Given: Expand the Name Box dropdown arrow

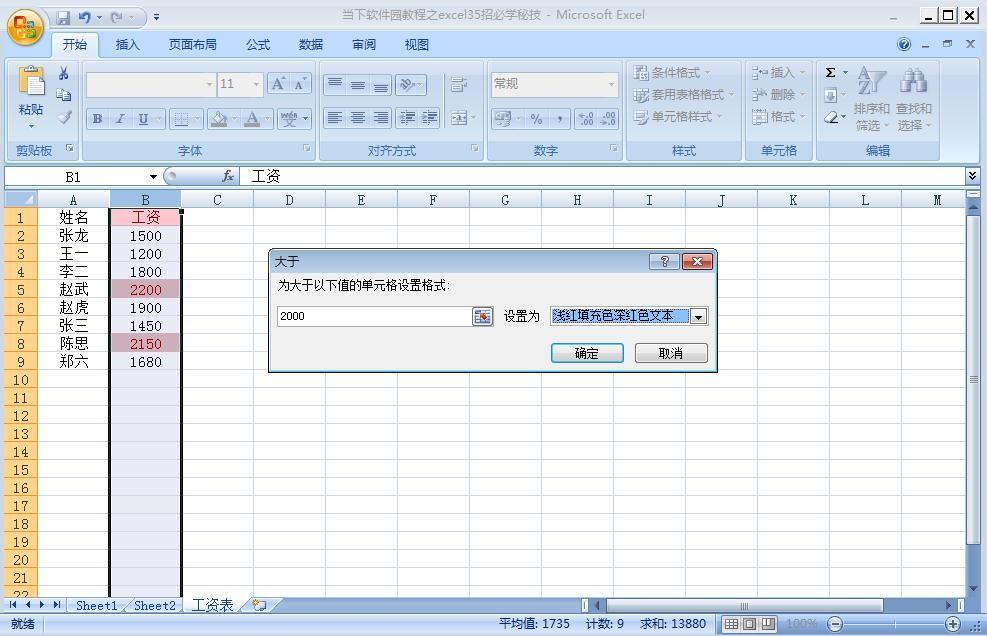Looking at the screenshot, I should point(153,177).
